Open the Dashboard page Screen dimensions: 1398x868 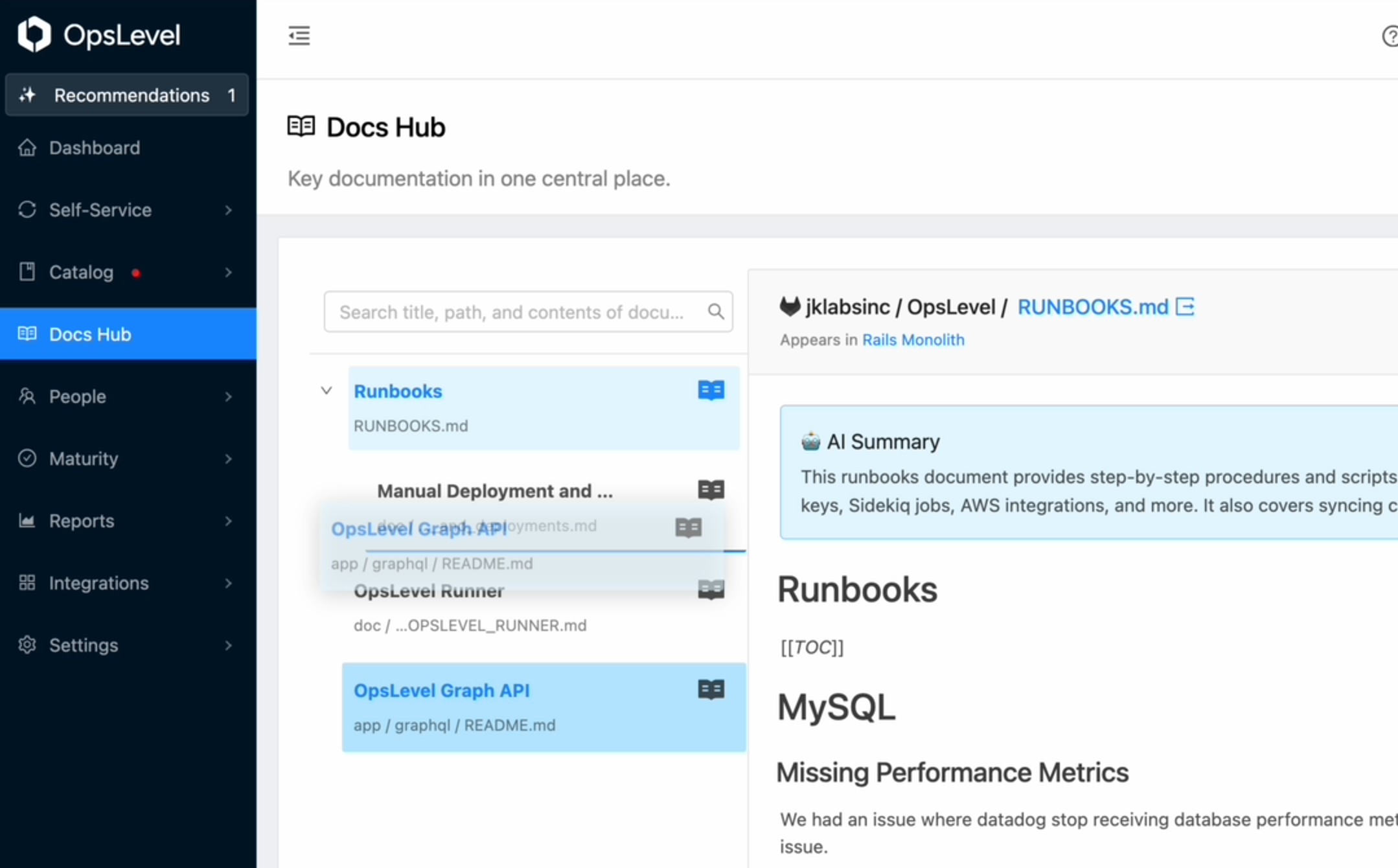click(95, 148)
